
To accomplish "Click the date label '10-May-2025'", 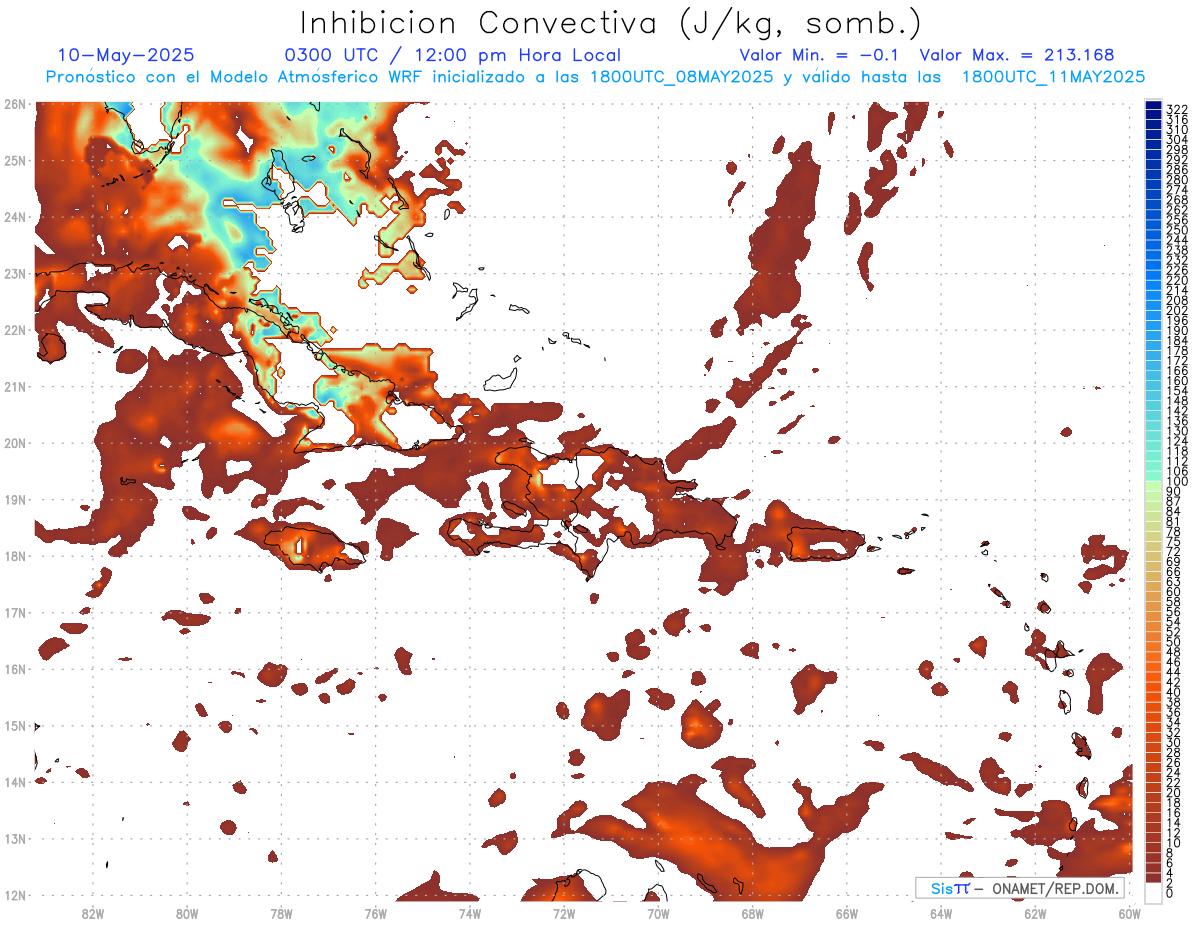I will coord(126,56).
